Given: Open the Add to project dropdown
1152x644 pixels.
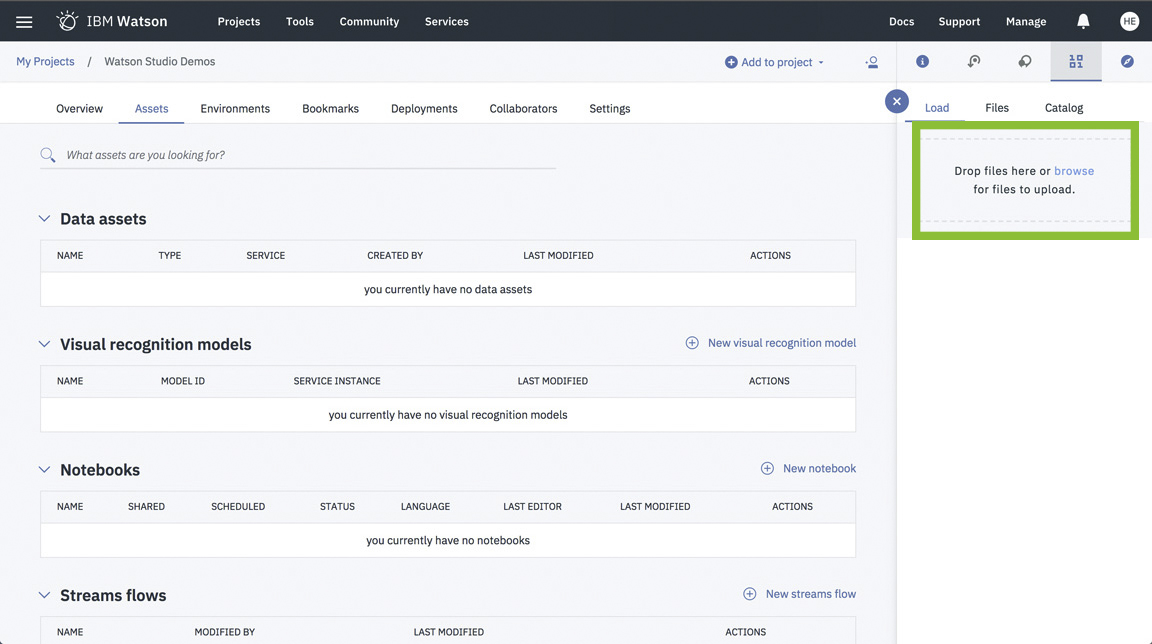Looking at the screenshot, I should (774, 62).
